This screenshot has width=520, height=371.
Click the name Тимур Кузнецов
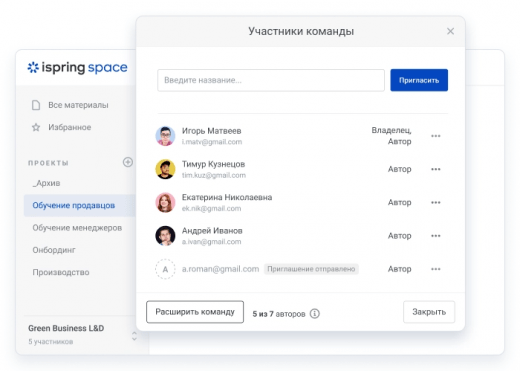213,164
